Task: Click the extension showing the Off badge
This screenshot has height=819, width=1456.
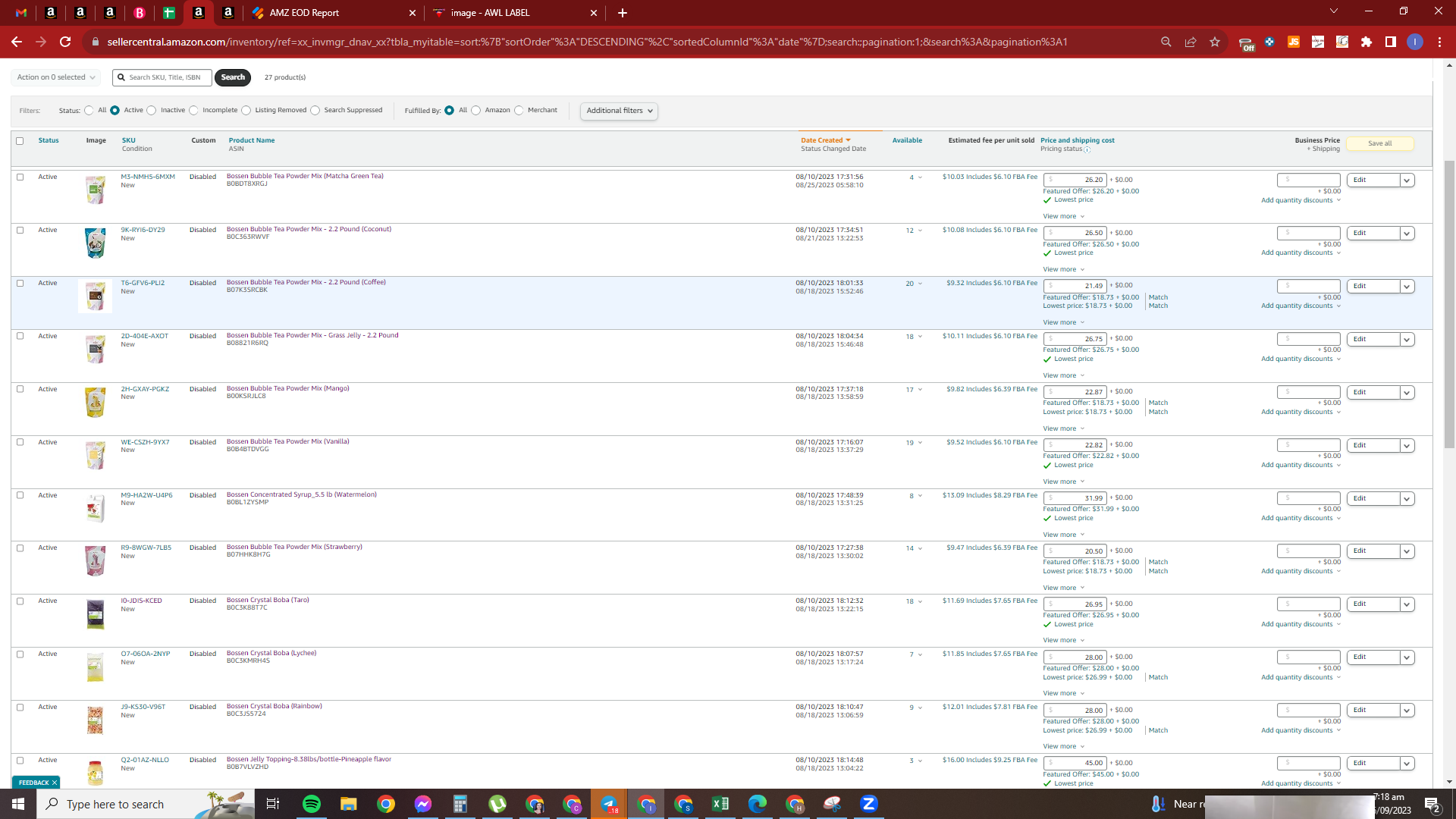Action: [x=1246, y=43]
